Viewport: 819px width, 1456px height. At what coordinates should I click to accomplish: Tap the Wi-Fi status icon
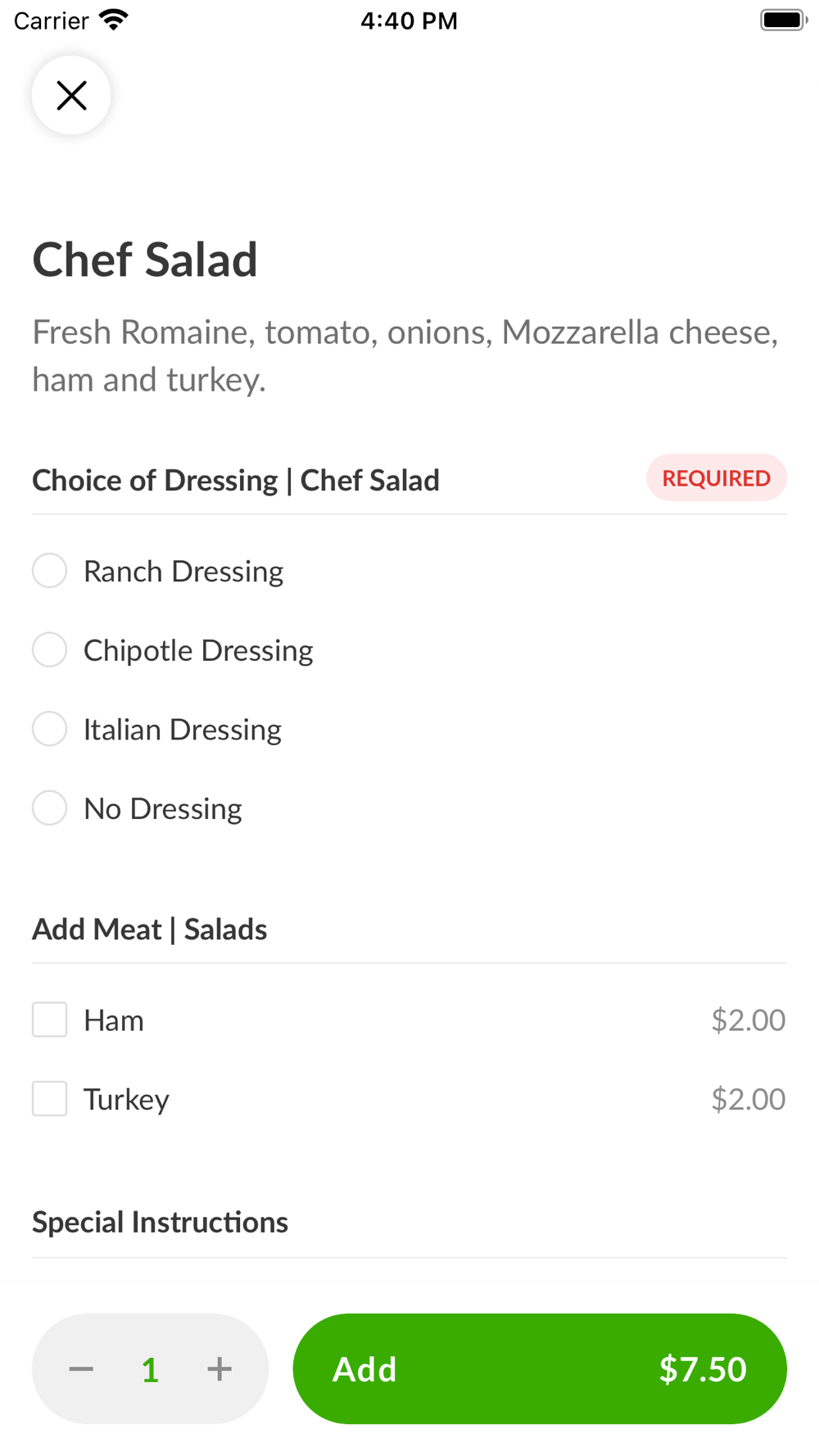pyautogui.click(x=114, y=20)
